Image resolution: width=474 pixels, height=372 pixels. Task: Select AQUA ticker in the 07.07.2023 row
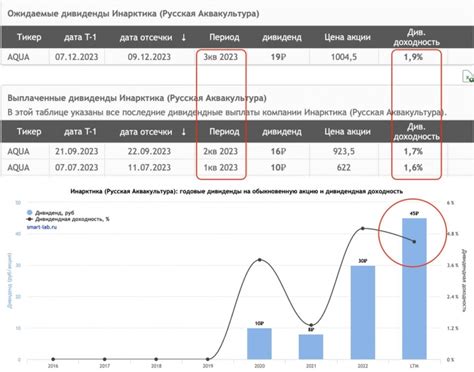click(x=18, y=167)
